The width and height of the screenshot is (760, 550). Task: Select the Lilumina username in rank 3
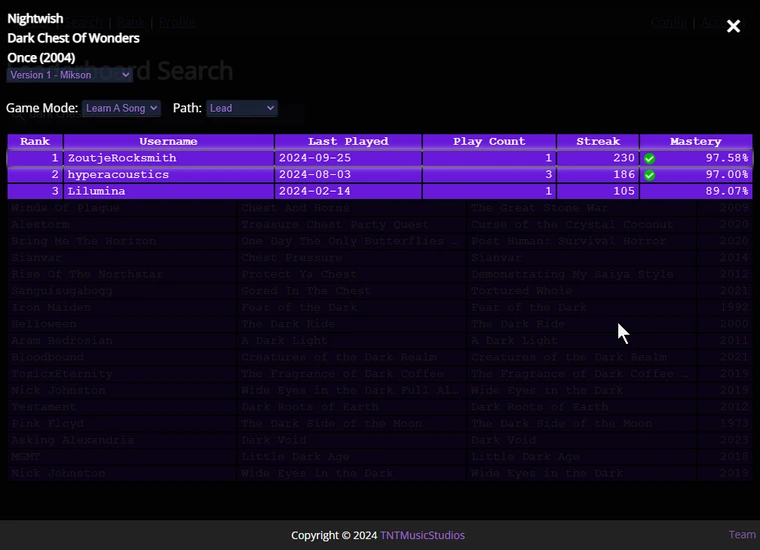(98, 191)
